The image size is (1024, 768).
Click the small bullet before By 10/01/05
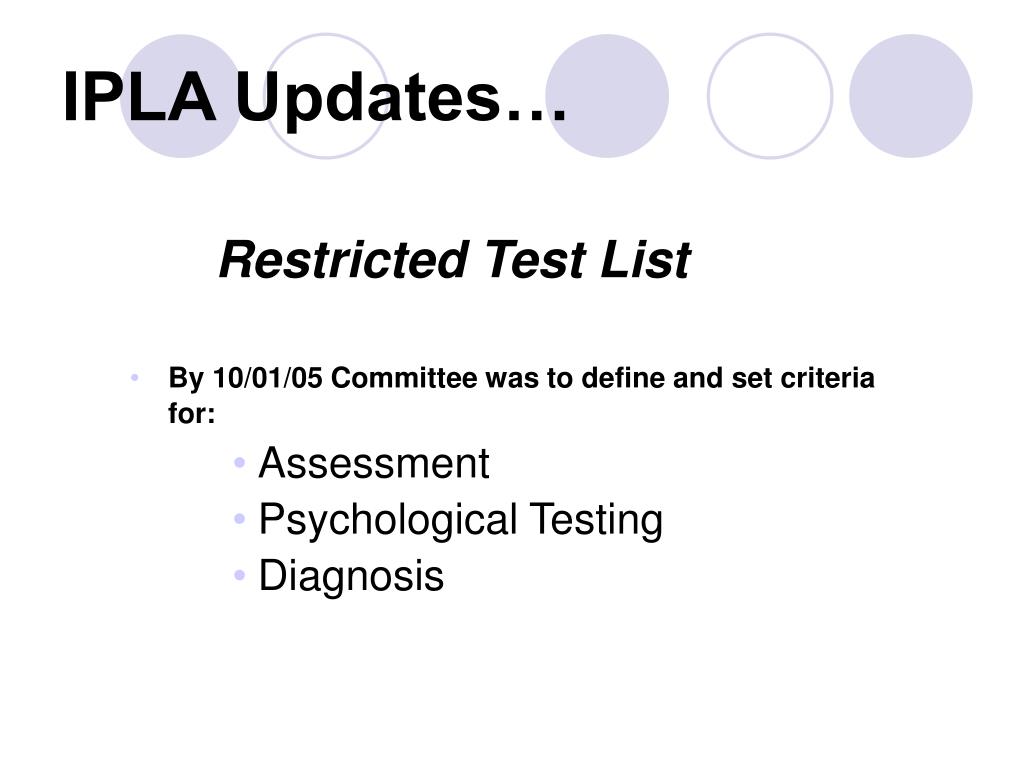(135, 377)
